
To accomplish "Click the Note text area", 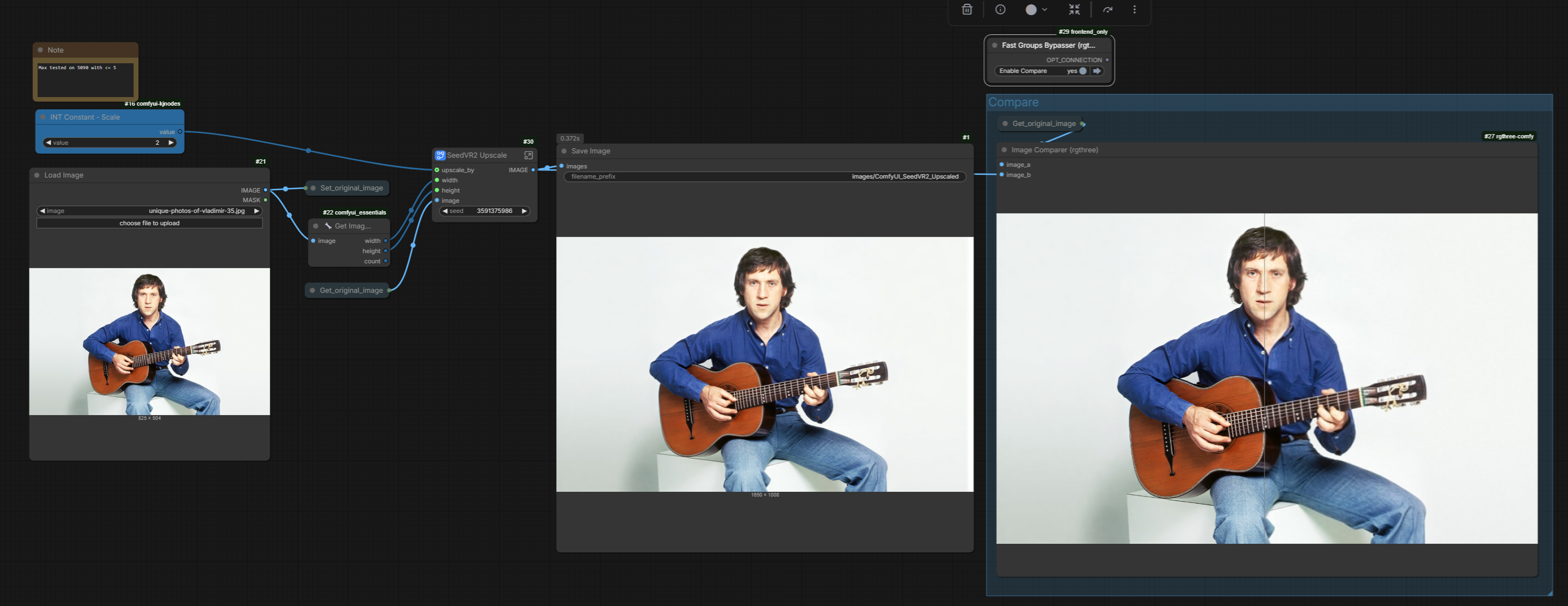I will 85,80.
